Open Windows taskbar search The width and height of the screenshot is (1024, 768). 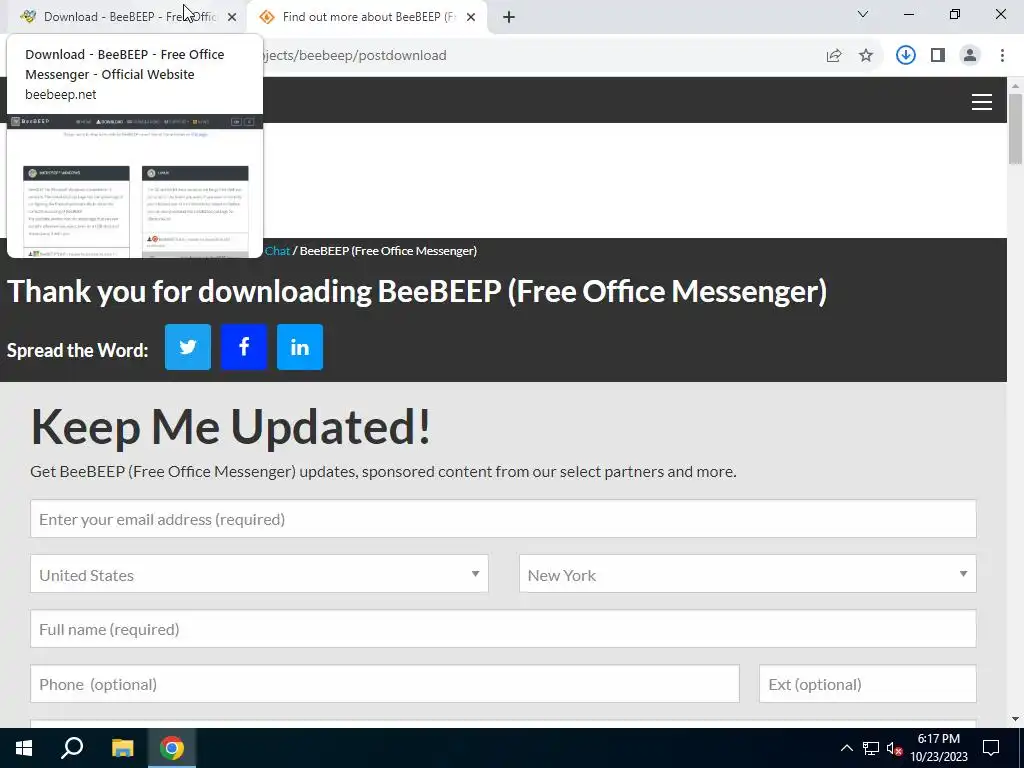click(72, 748)
